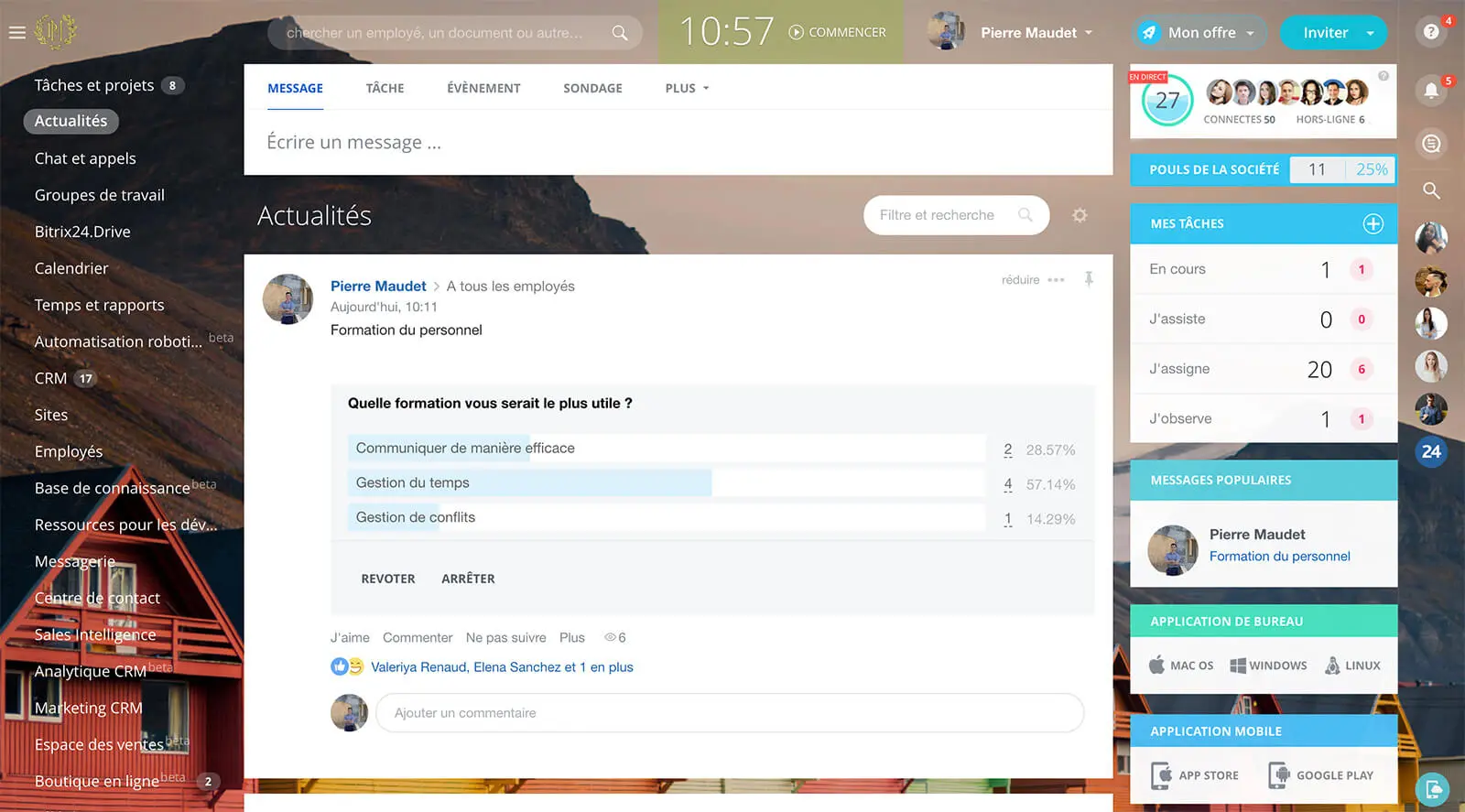Open the hamburger menu icon
The height and width of the screenshot is (812, 1465).
tap(16, 33)
